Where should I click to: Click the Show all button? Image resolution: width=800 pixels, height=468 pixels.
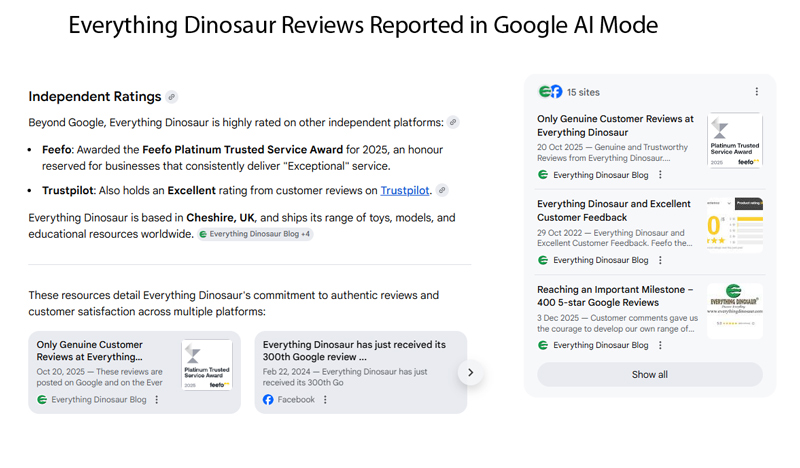(x=649, y=375)
